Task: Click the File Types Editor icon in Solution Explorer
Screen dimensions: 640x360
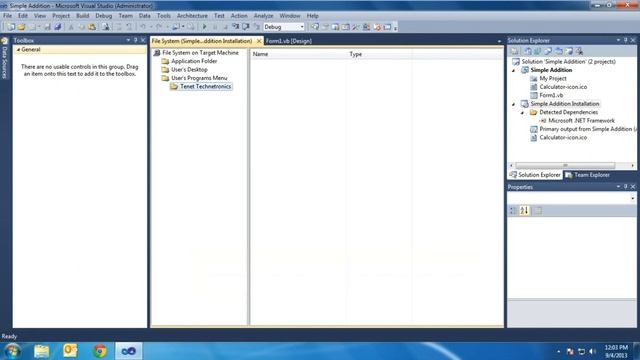Action: (548, 51)
